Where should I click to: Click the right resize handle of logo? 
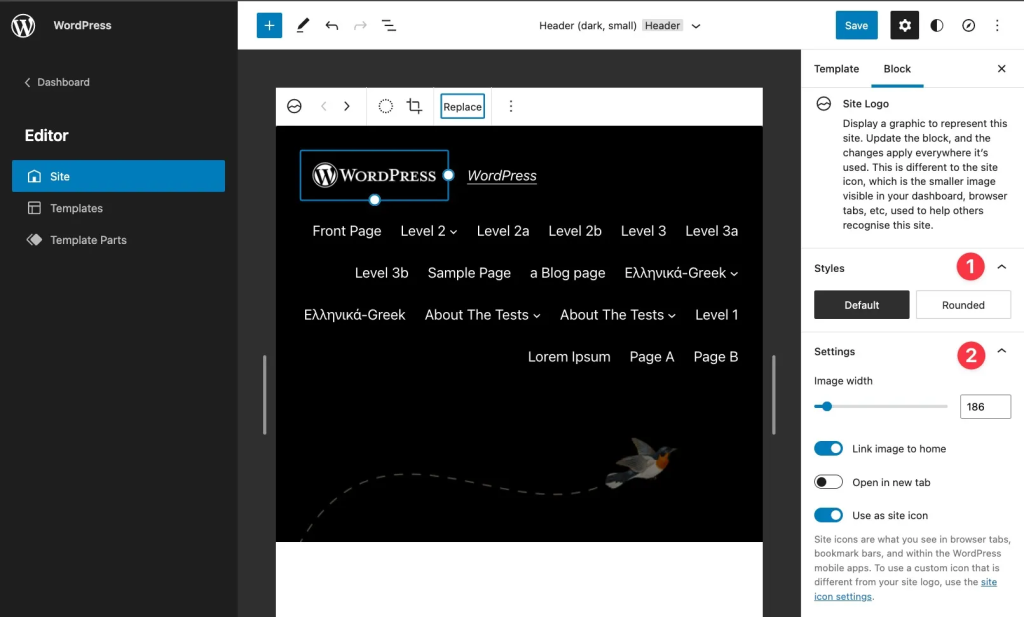click(448, 175)
